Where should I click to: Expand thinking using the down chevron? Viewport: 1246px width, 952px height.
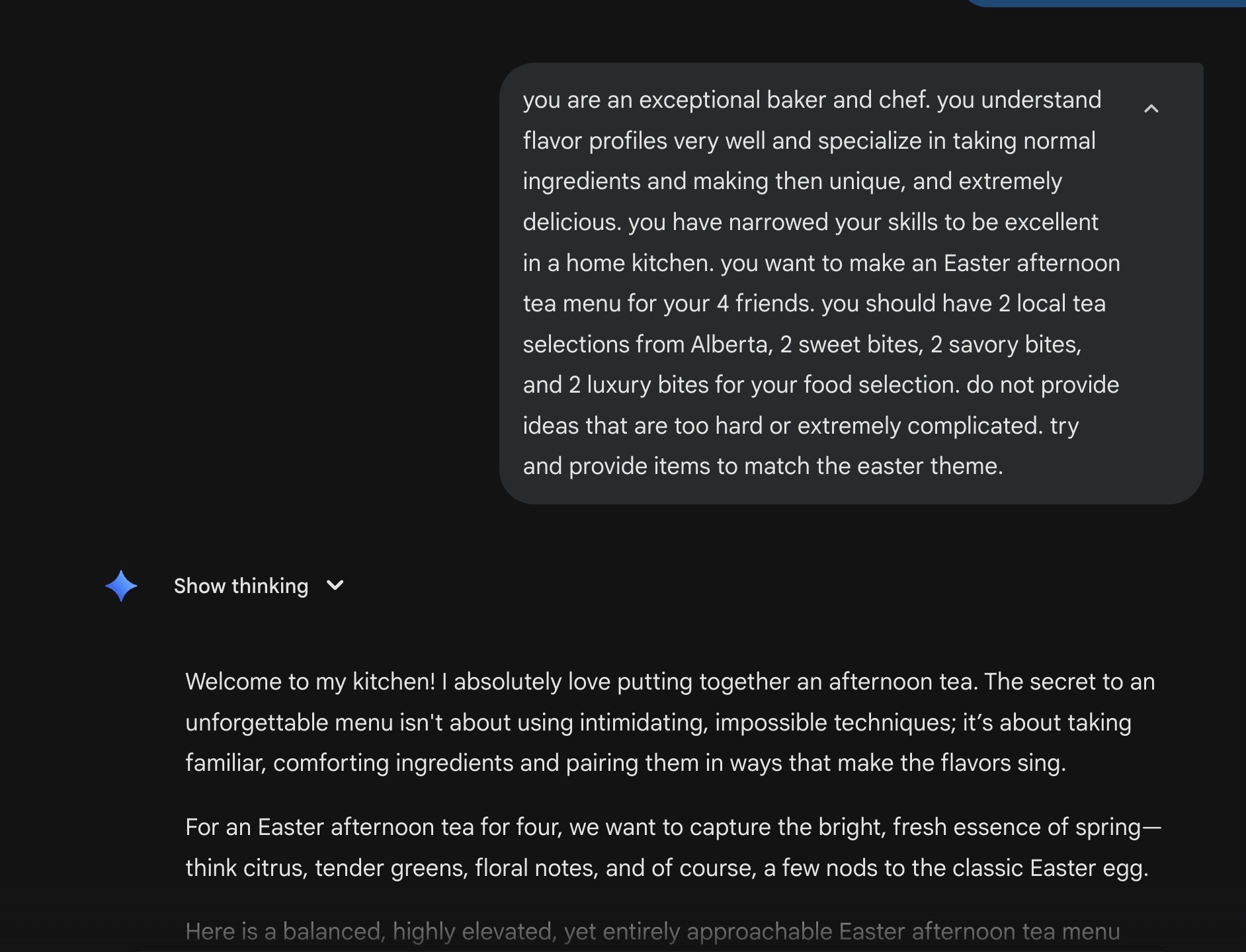click(x=335, y=585)
